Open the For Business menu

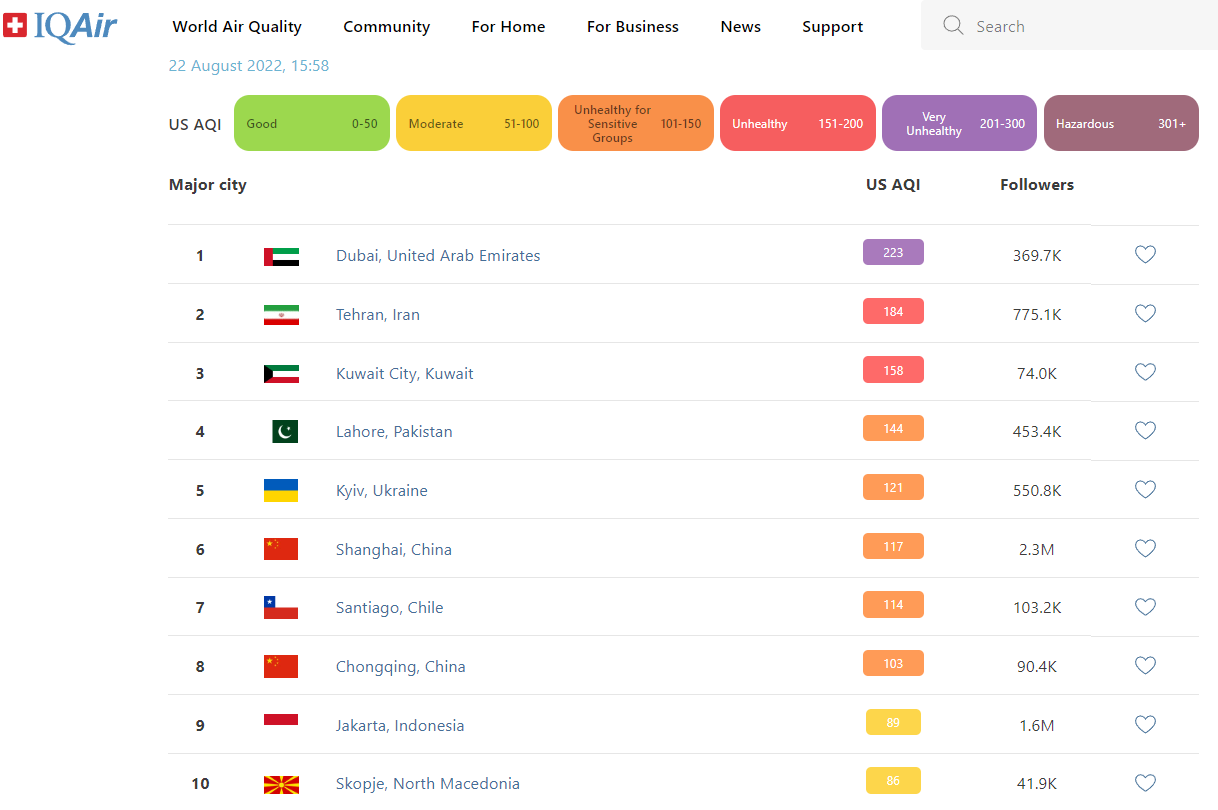[x=633, y=27]
